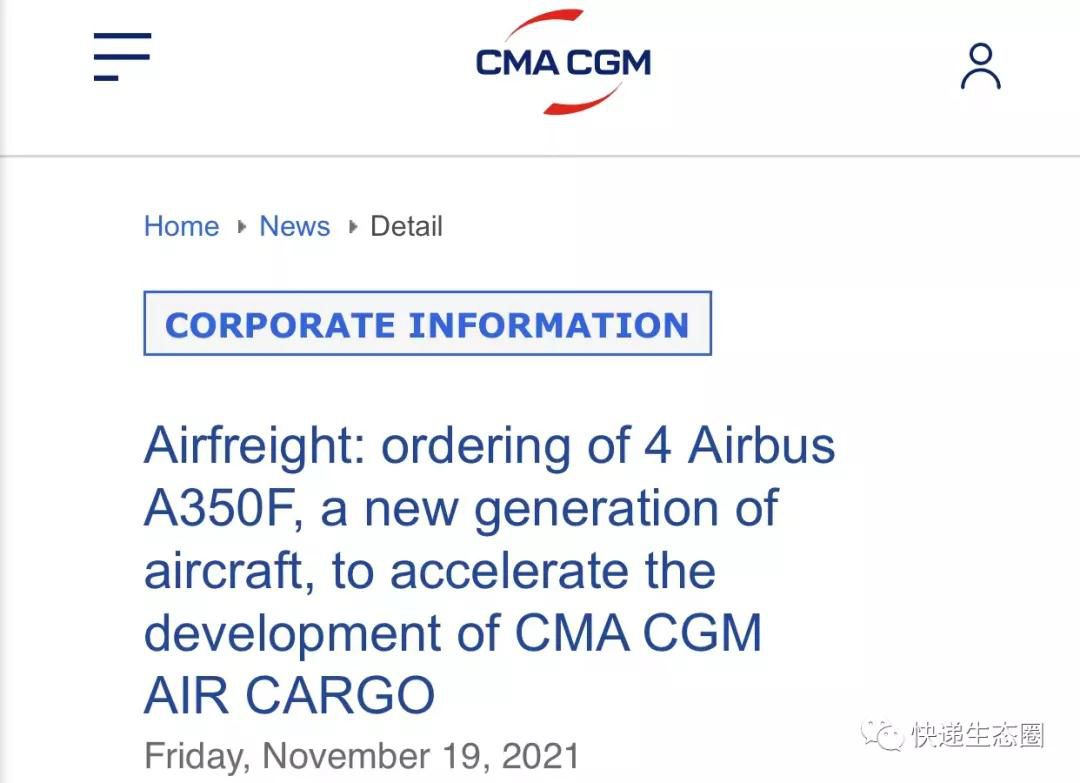Click the AIR CARGO text in the headline
1080x783 pixels.
coord(289,695)
